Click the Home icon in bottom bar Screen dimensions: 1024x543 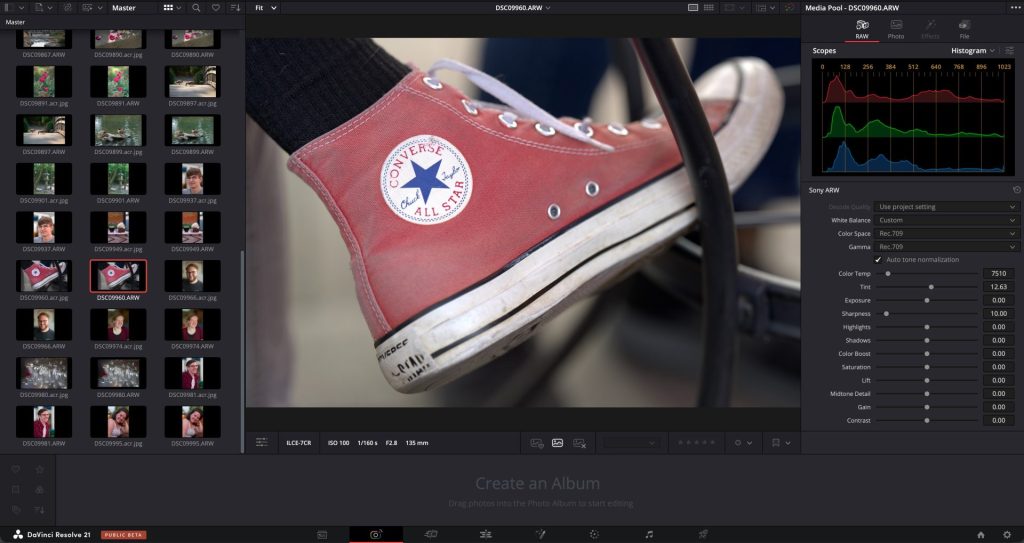point(980,534)
